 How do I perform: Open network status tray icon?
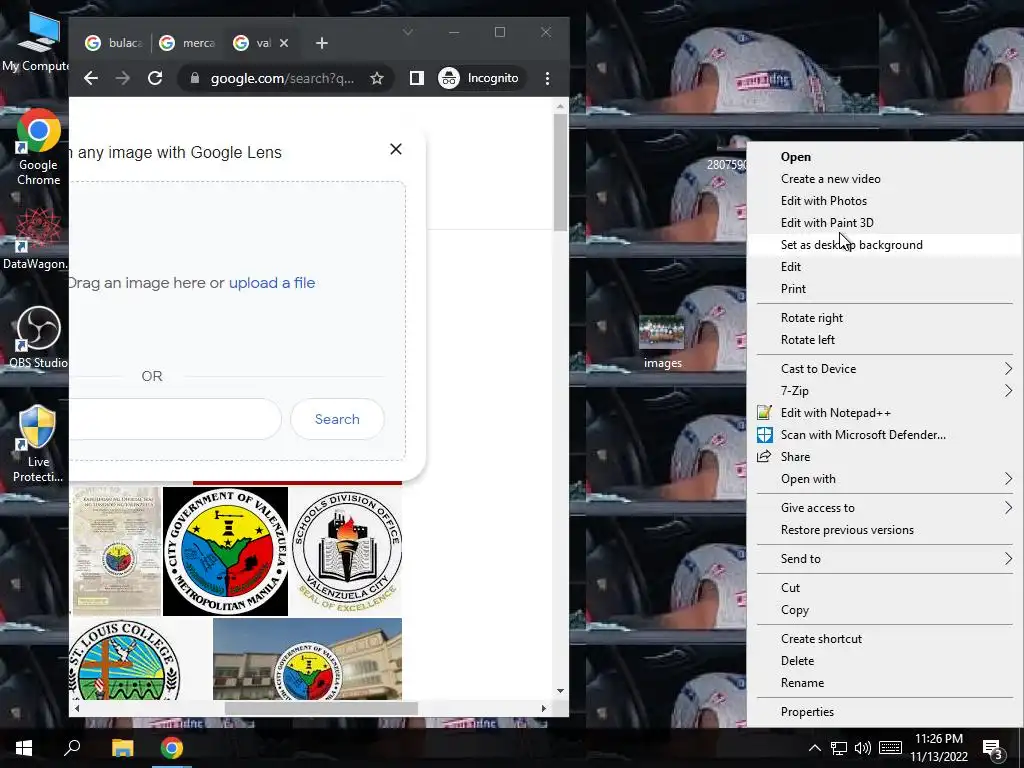click(x=839, y=748)
